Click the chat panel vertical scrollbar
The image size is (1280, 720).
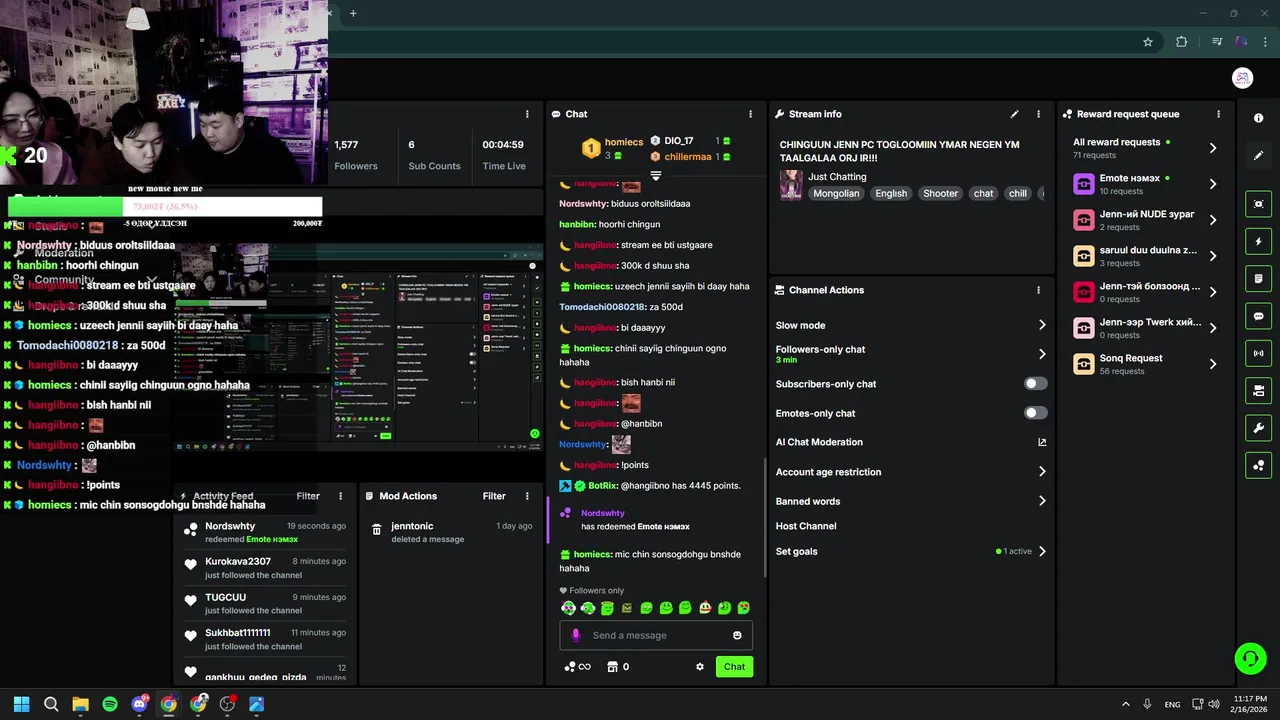pyautogui.click(x=765, y=517)
